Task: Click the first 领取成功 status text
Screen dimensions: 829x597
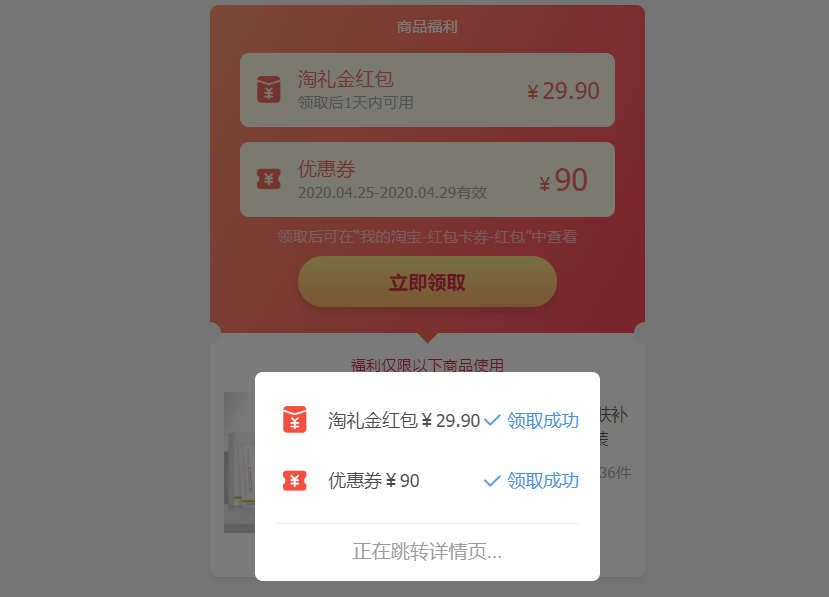Action: click(x=543, y=420)
